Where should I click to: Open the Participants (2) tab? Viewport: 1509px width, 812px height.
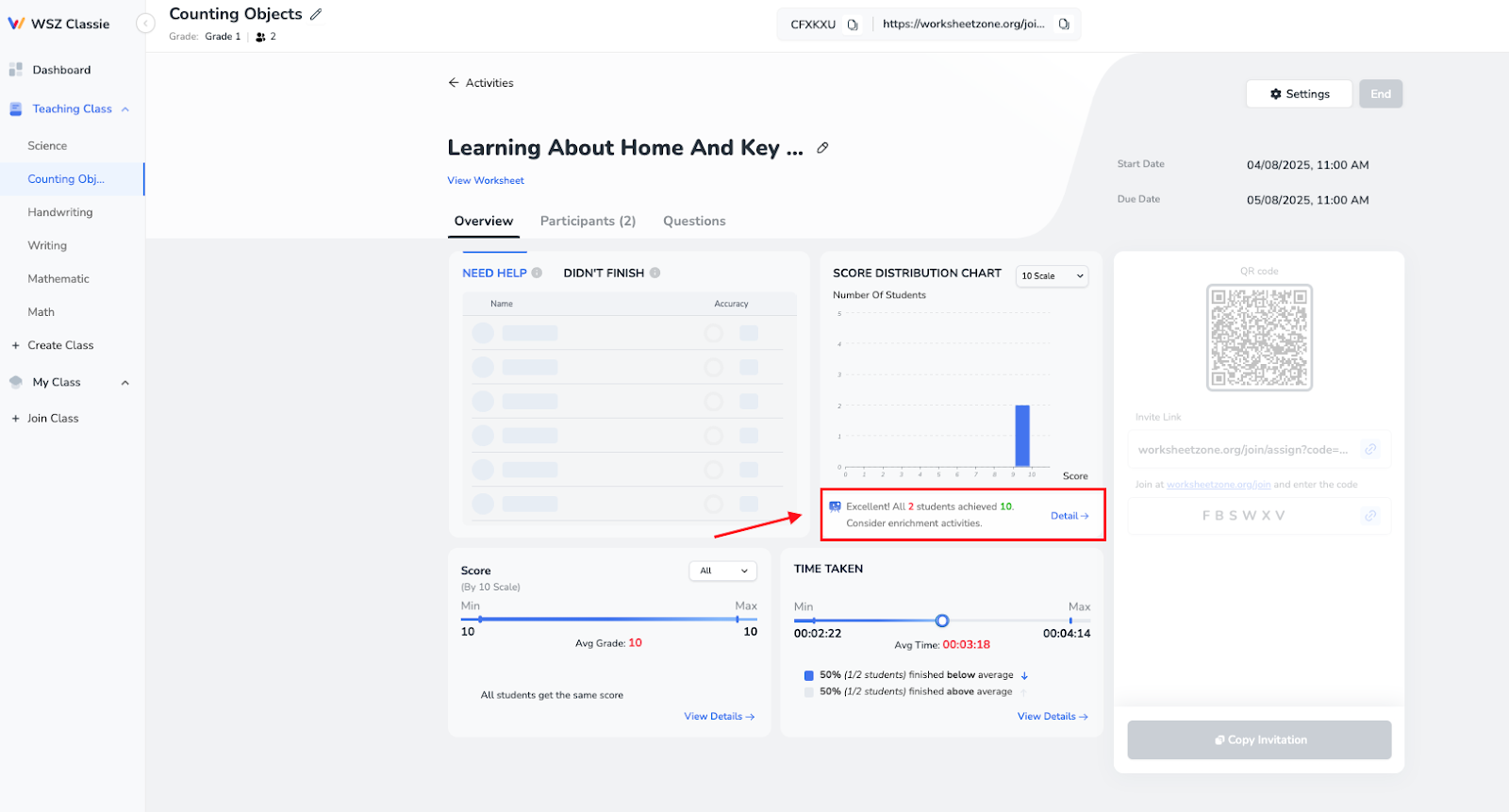[588, 221]
